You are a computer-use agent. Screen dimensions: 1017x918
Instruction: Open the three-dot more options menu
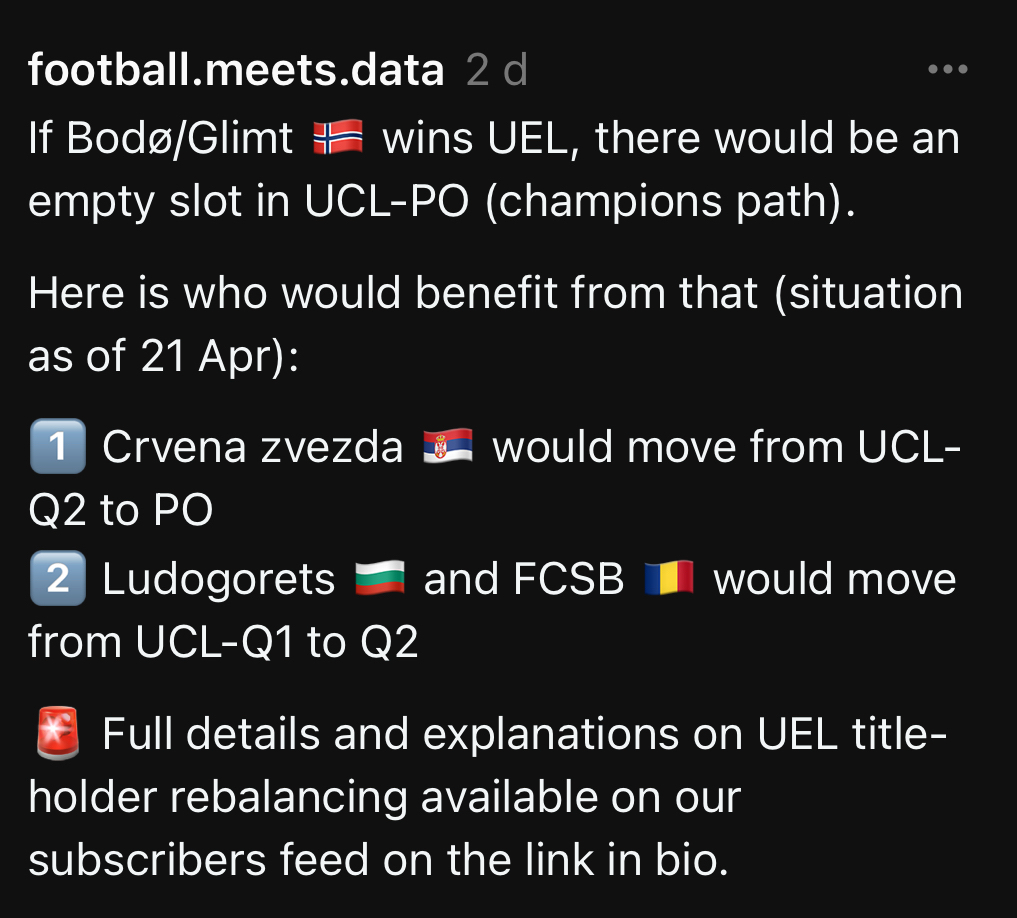pos(947,70)
